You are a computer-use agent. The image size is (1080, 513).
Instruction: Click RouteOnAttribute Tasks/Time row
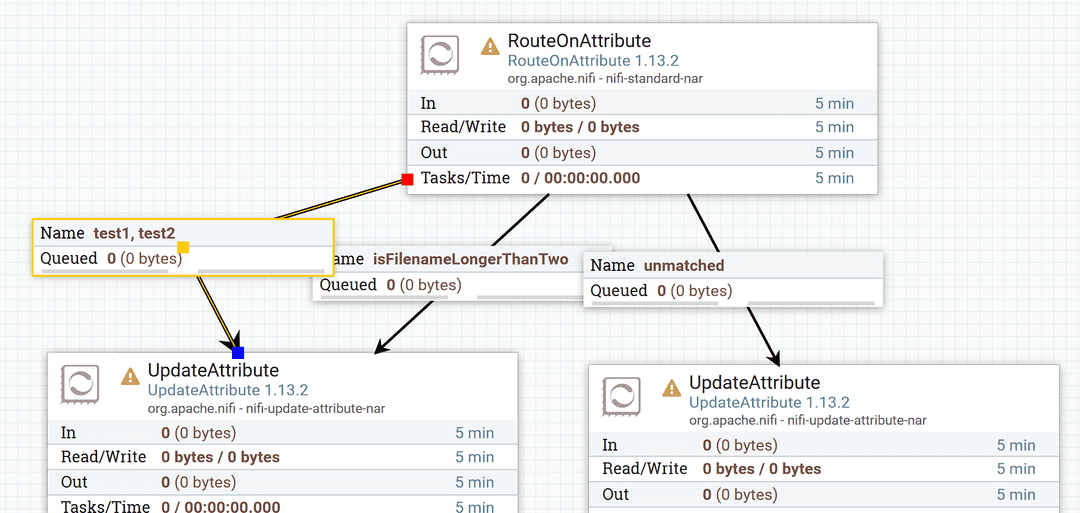(642, 178)
